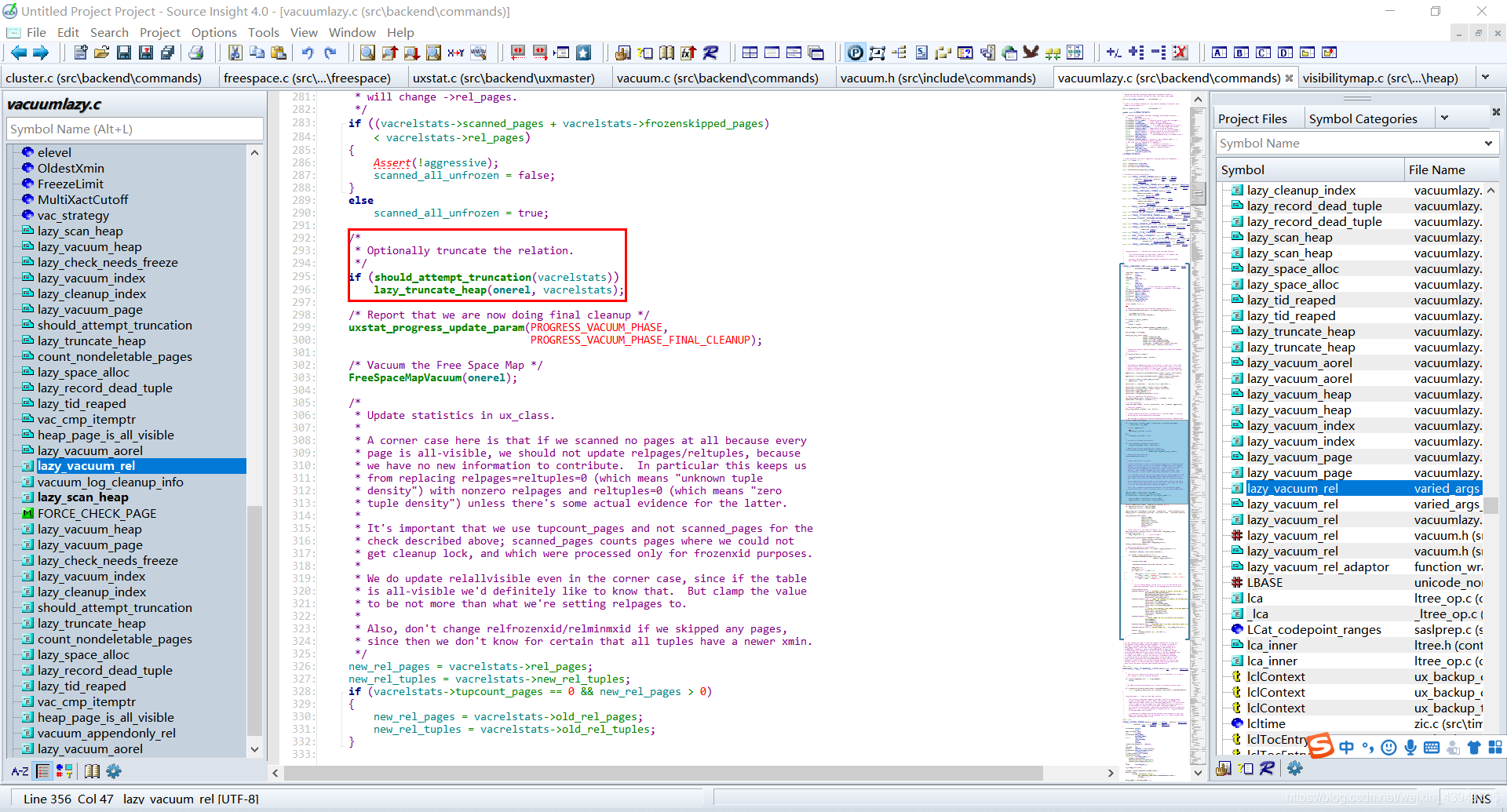Open settings gear in left symbol panel

tap(114, 771)
